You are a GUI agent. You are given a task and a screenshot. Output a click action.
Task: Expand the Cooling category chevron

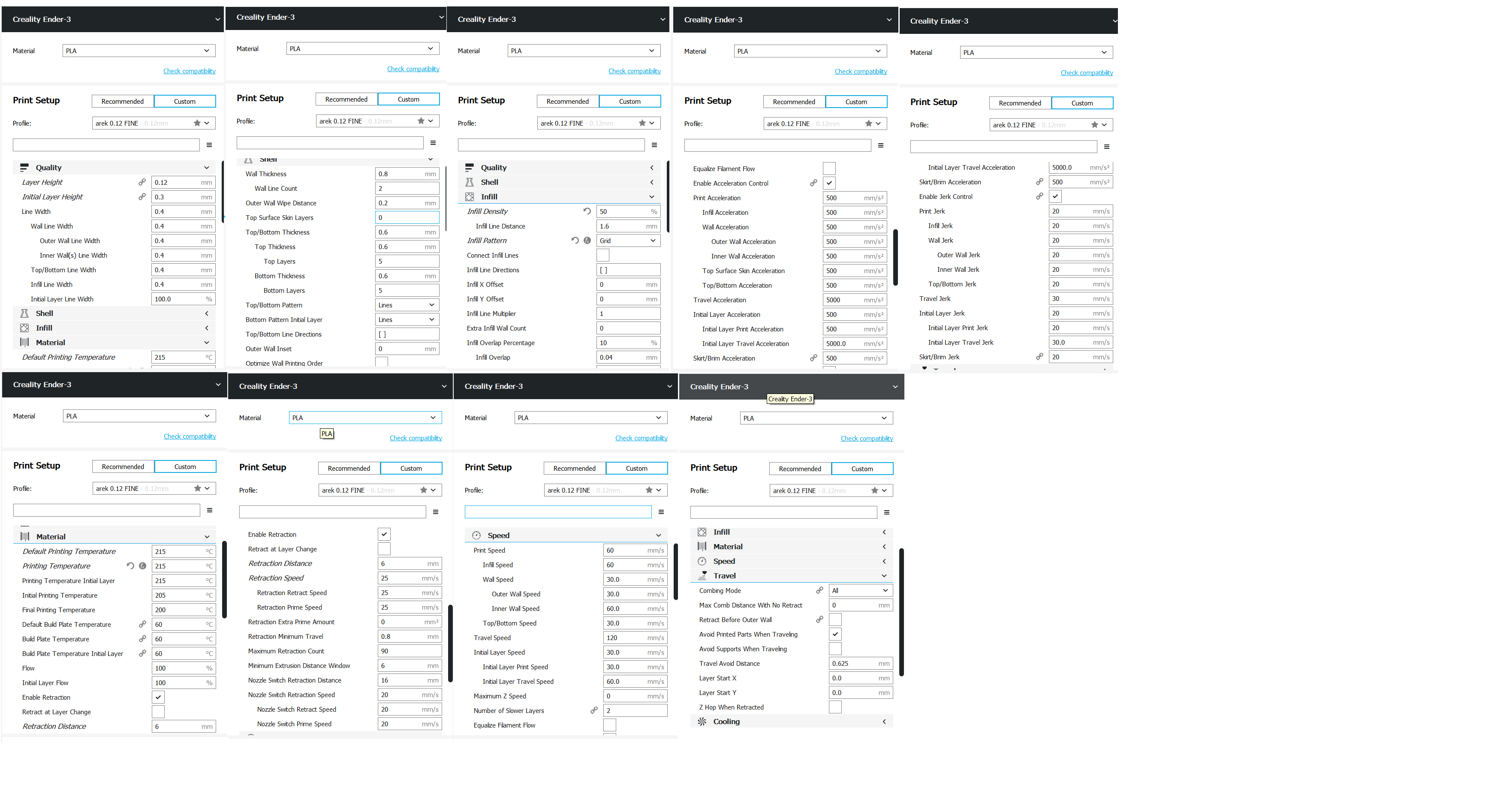884,722
